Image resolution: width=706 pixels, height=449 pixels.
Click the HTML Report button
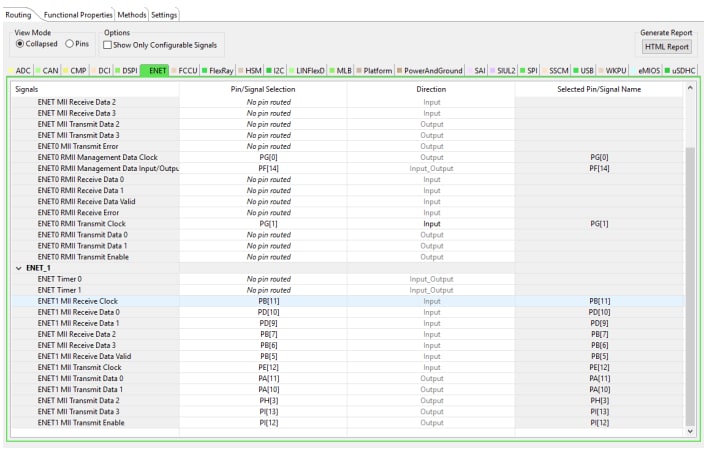pos(666,46)
